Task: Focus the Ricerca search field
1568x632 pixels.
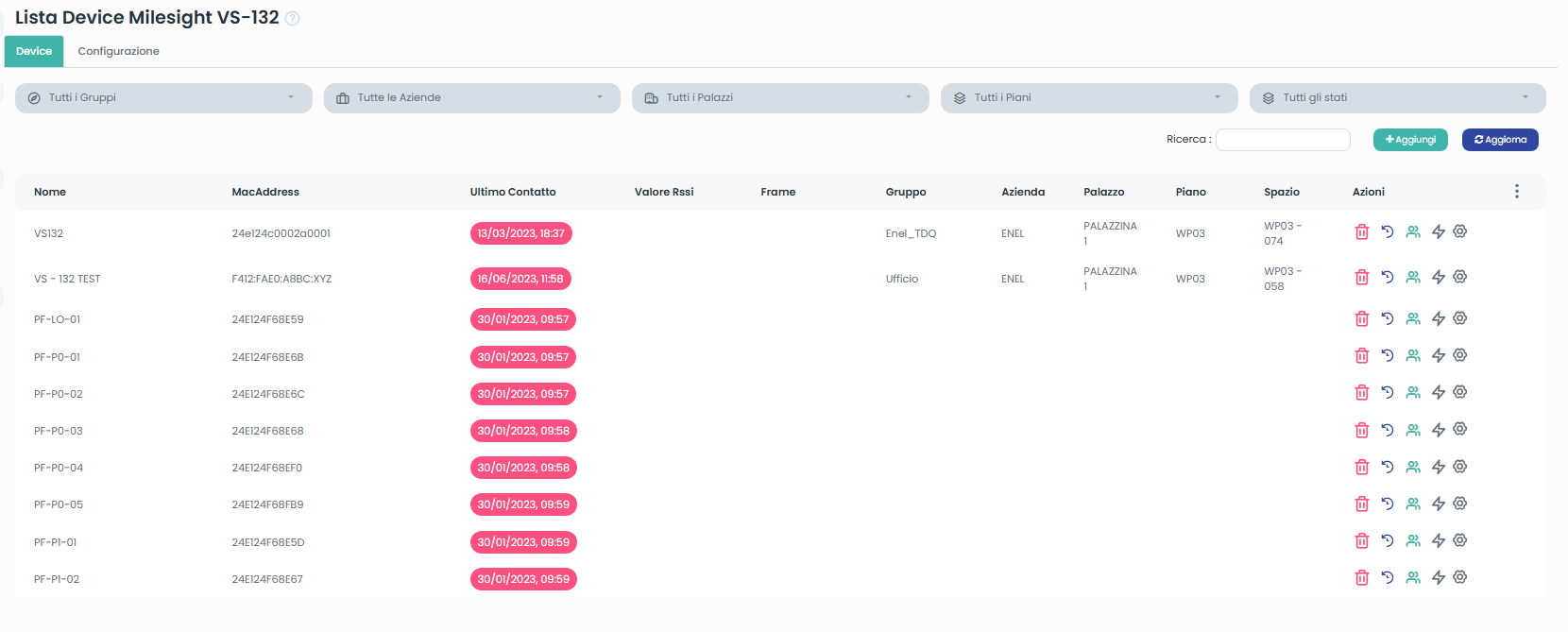Action: 1282,140
